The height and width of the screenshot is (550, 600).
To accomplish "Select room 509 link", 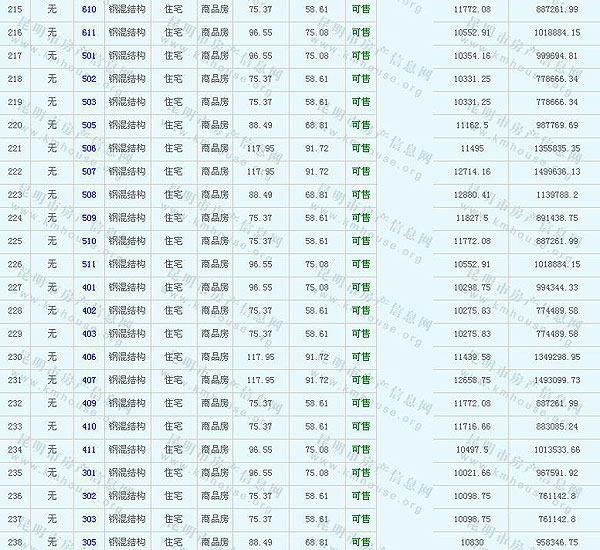I will click(89, 217).
